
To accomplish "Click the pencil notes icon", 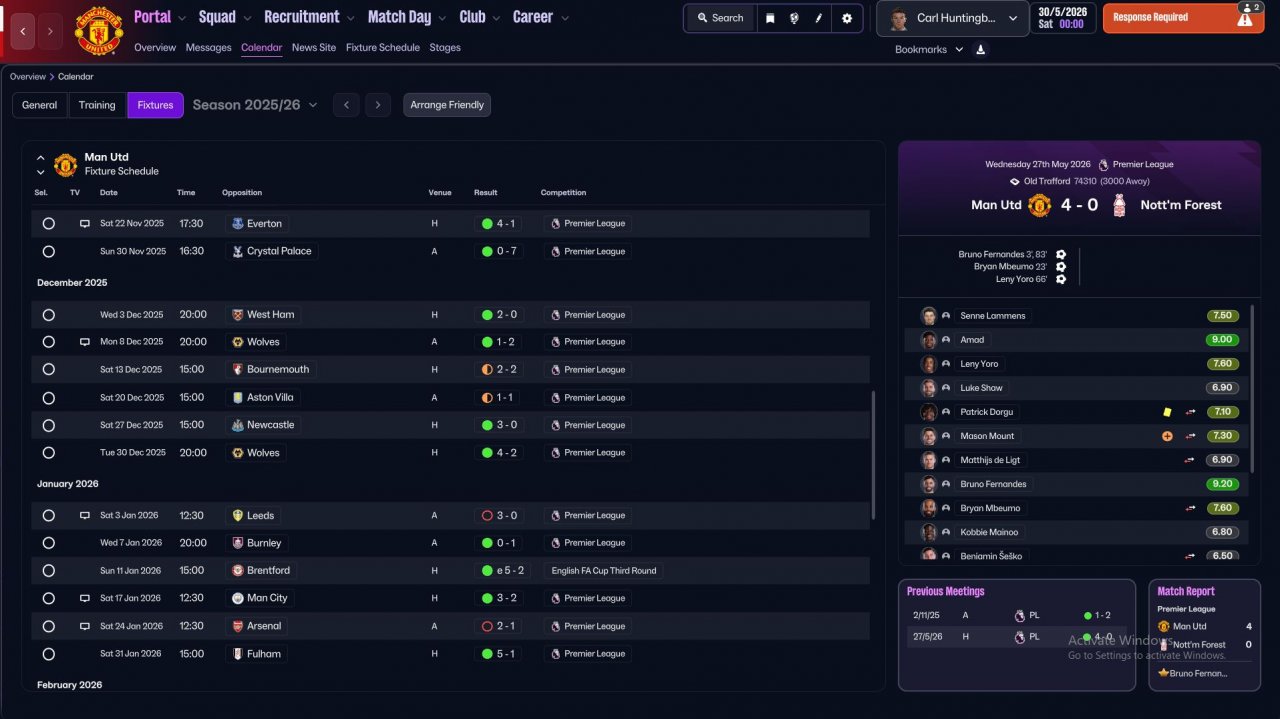I will [818, 18].
